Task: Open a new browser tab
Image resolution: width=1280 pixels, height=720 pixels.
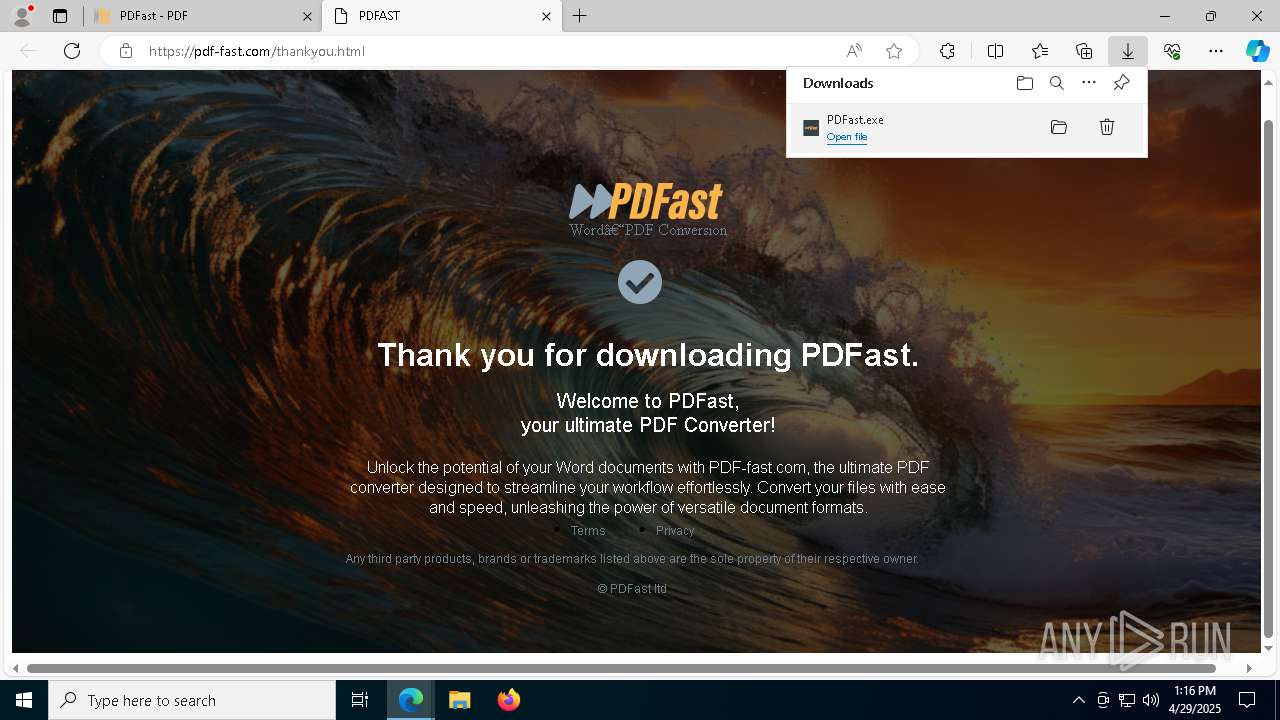Action: pos(580,16)
